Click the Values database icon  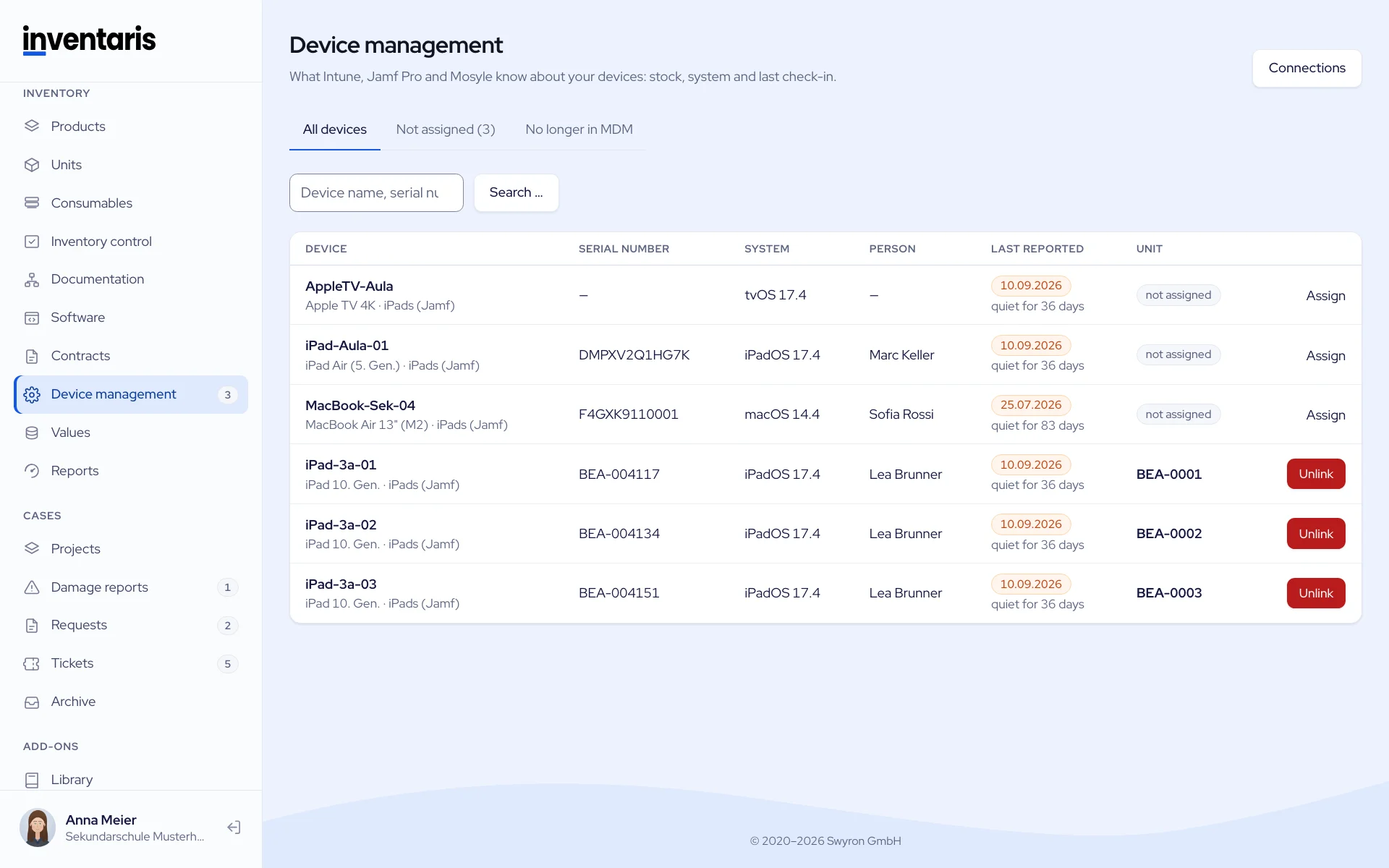[32, 433]
